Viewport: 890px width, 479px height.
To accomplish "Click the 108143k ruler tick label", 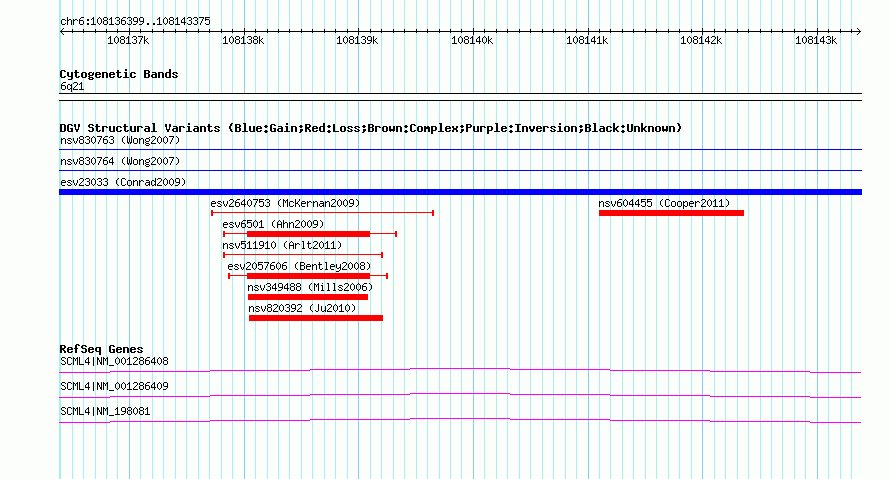I will 816,40.
